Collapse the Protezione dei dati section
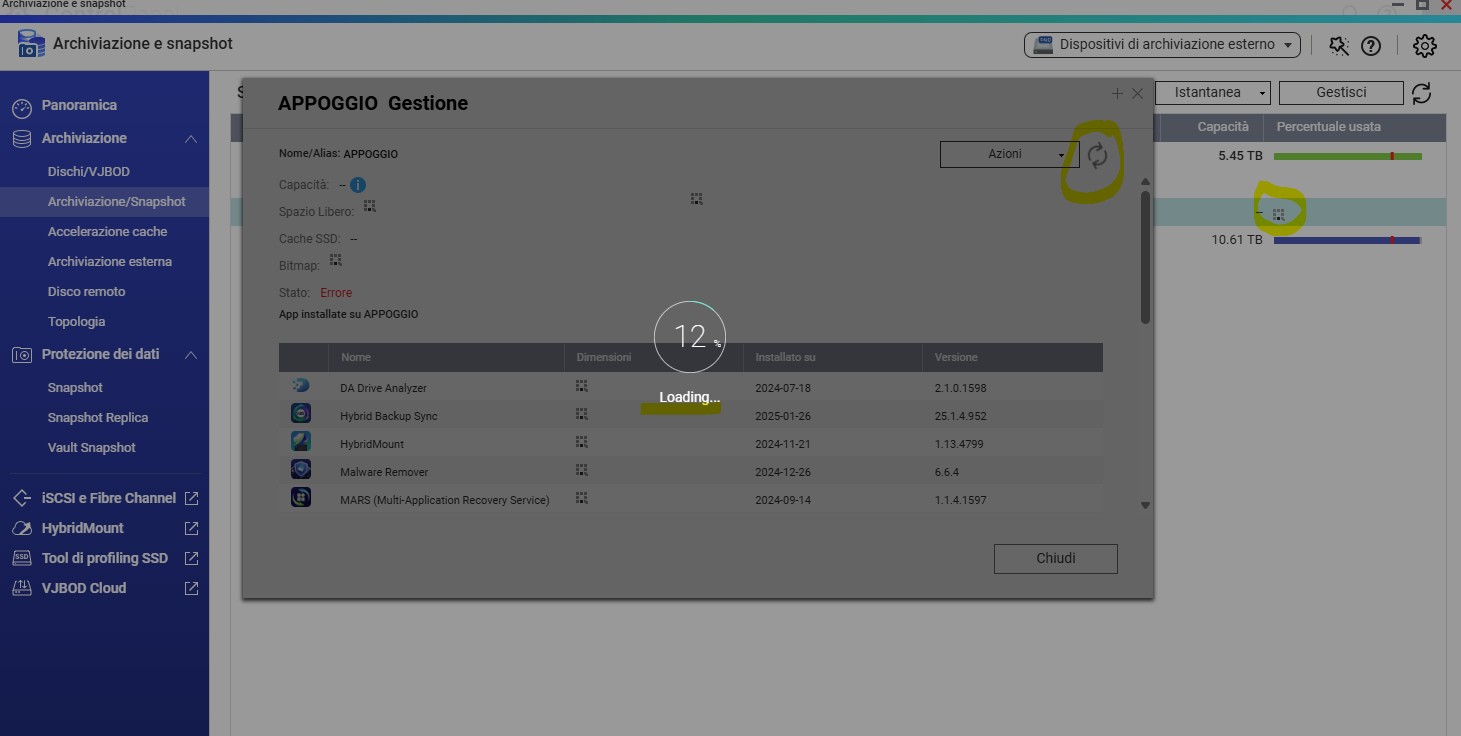 point(191,355)
